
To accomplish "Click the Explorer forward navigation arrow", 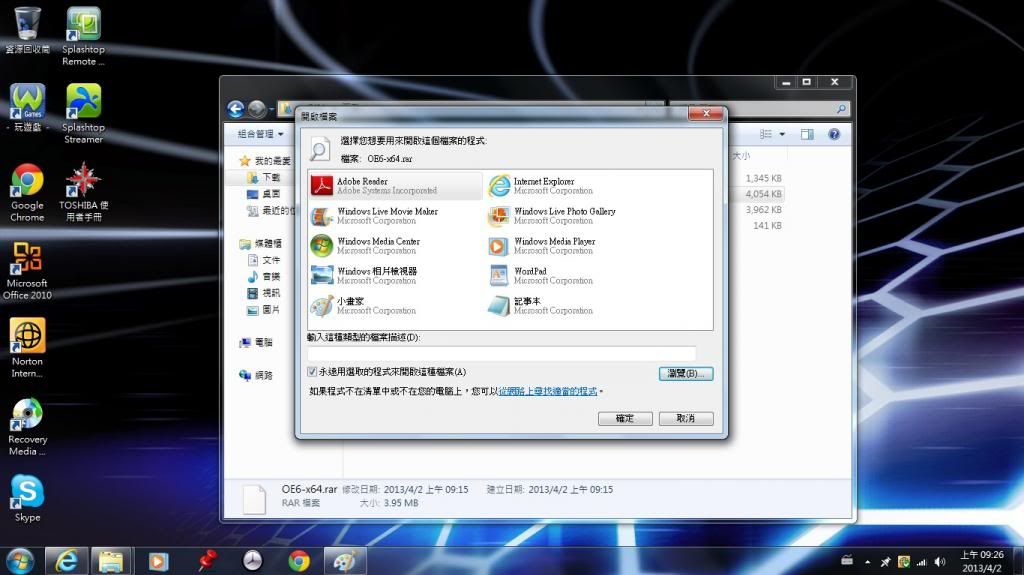I will click(257, 109).
